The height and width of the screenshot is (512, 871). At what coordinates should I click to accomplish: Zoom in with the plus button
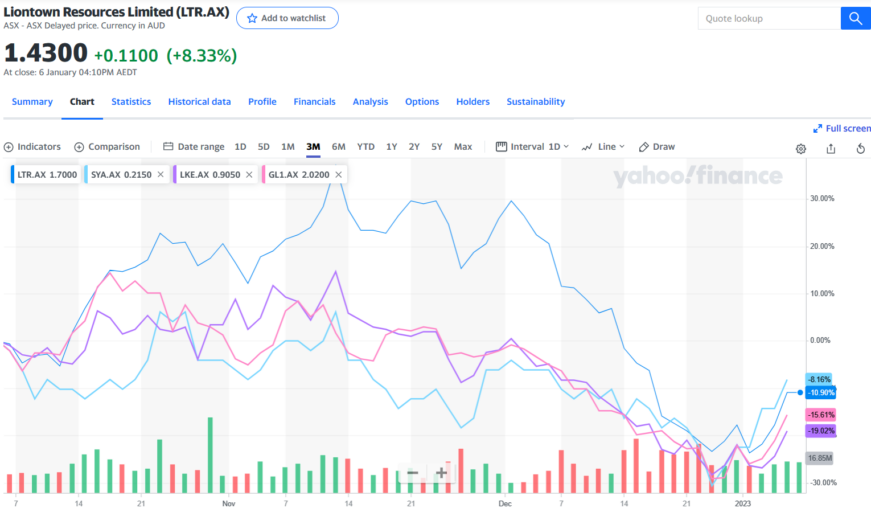coord(442,473)
